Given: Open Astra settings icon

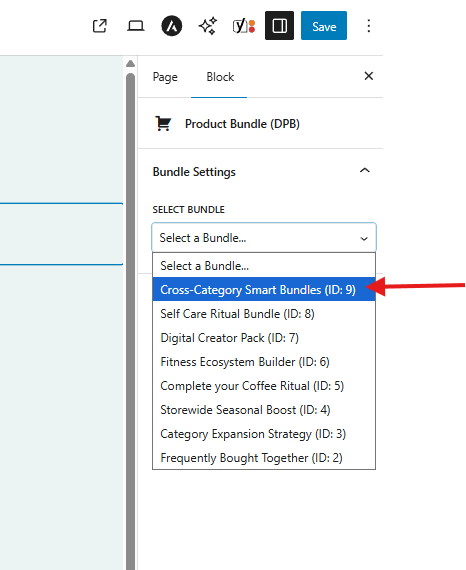Looking at the screenshot, I should pyautogui.click(x=172, y=26).
